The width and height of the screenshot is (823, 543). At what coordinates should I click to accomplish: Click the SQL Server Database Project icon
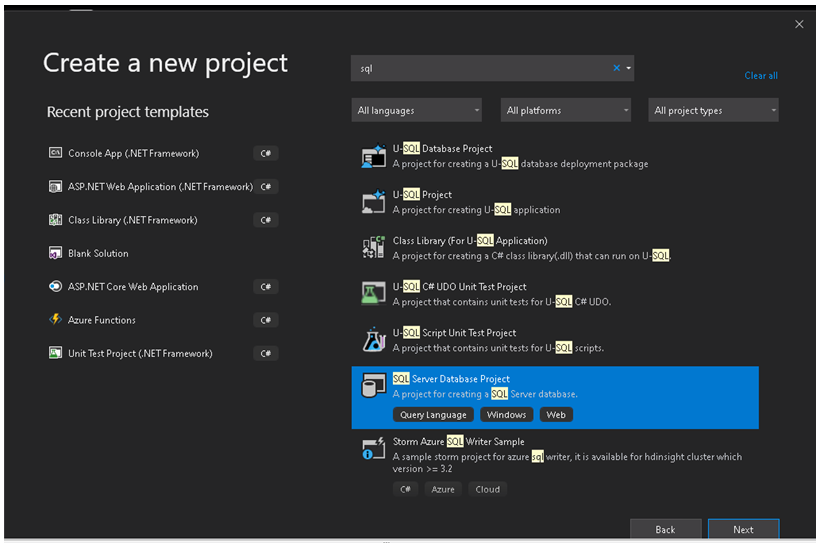tap(374, 386)
